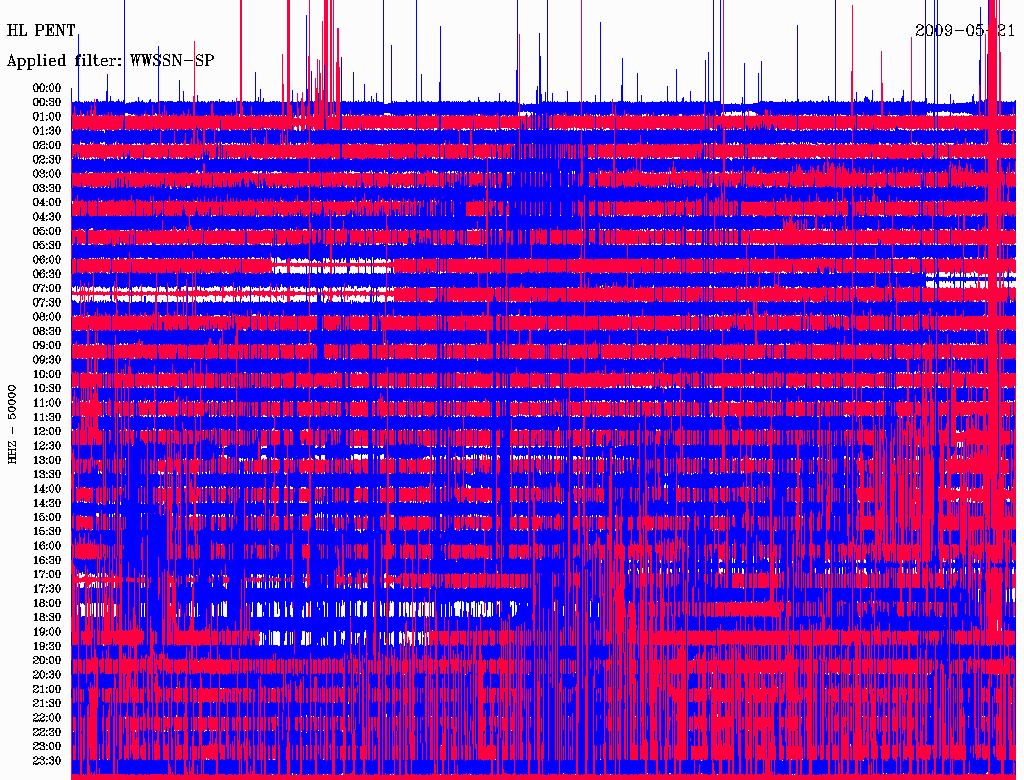
Task: Click the 03:30 time label
Action: click(47, 188)
